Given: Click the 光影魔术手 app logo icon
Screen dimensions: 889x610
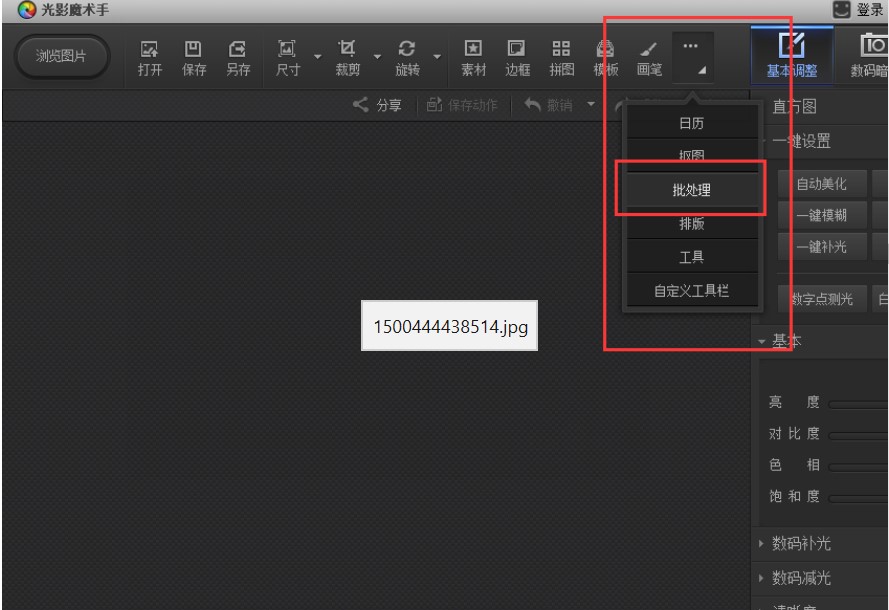Looking at the screenshot, I should 27,10.
